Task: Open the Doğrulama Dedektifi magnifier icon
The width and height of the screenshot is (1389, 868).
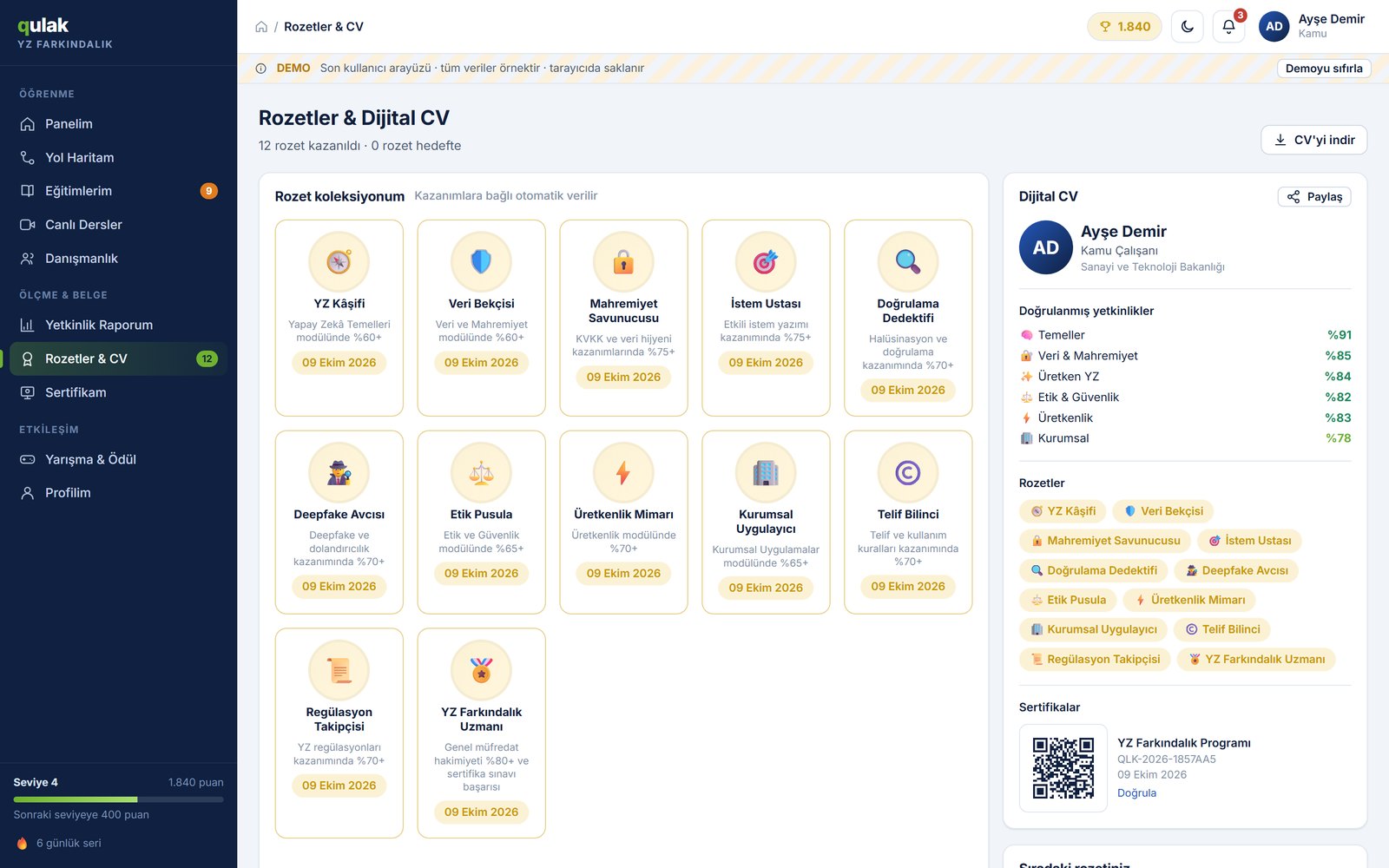Action: pyautogui.click(x=908, y=261)
